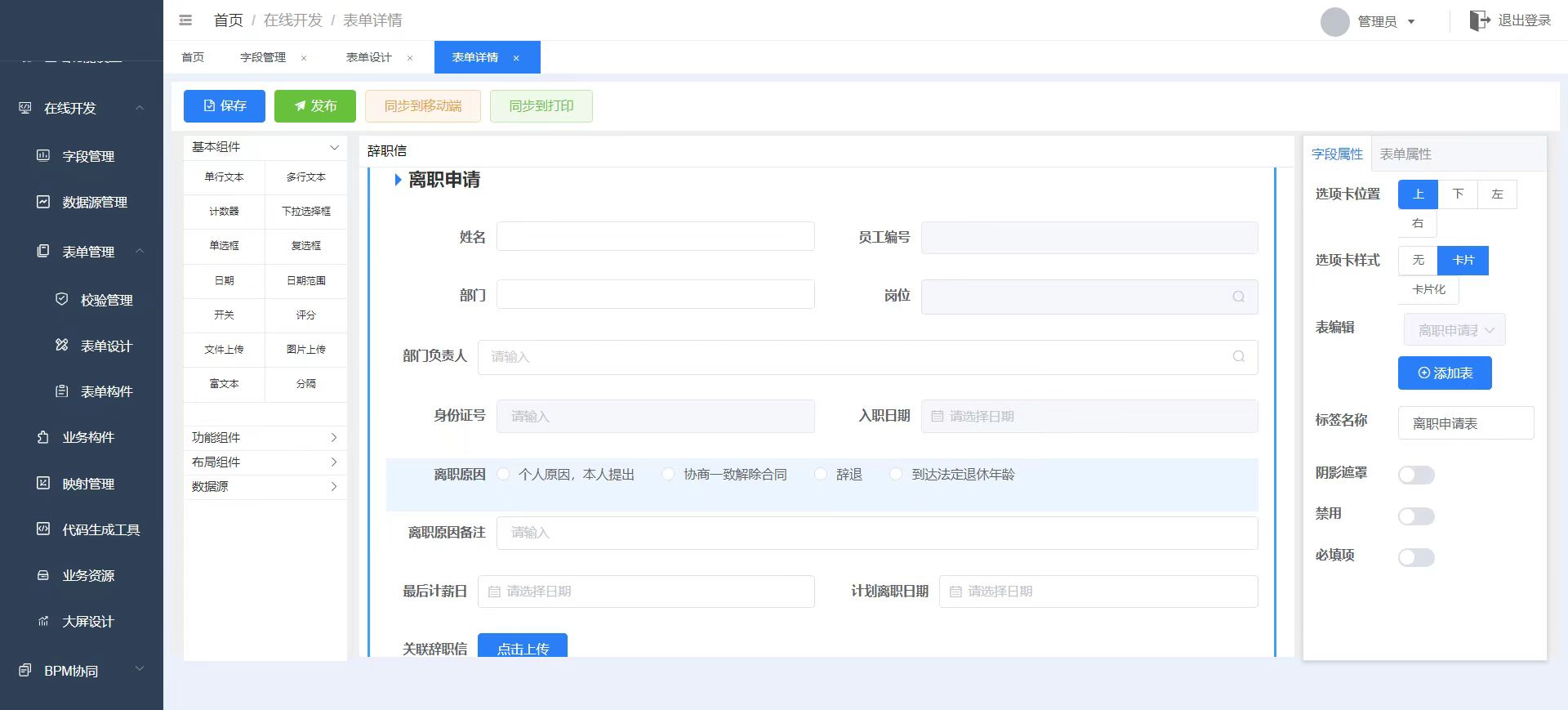Click the 字段管理 sidebar icon

click(43, 155)
